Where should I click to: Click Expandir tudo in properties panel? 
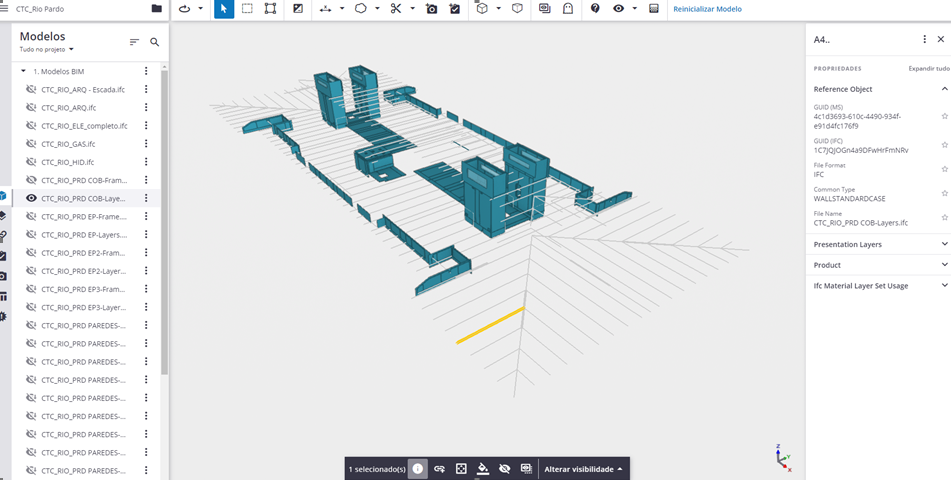pos(928,69)
